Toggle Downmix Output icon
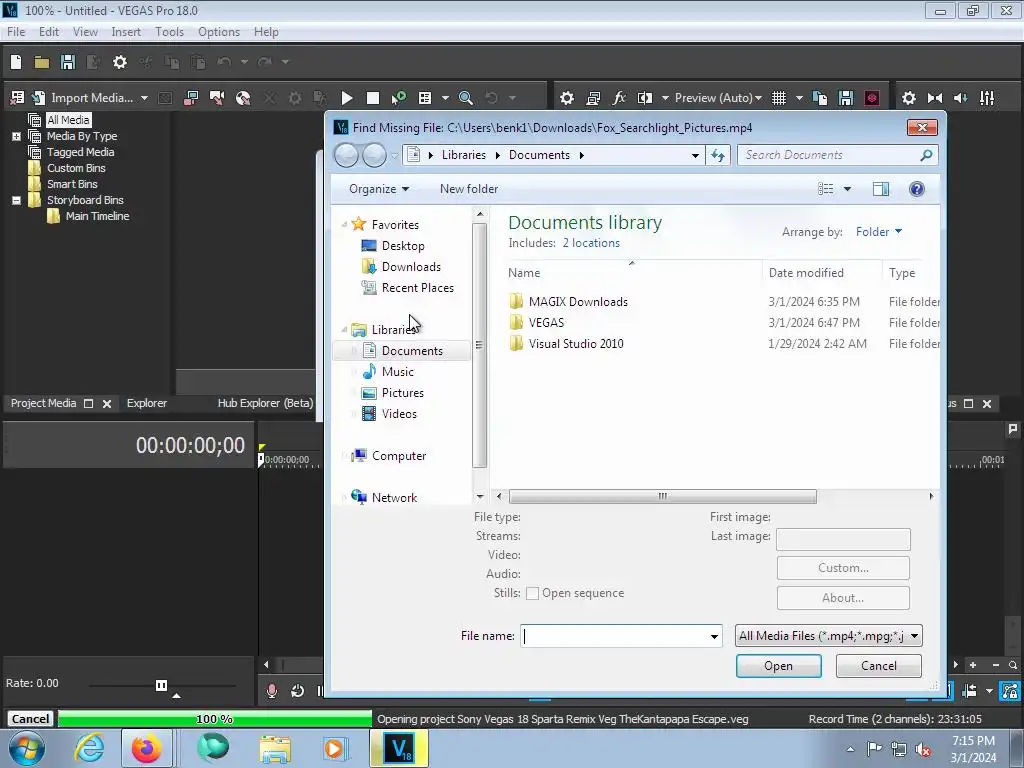1024x768 pixels. click(x=935, y=98)
